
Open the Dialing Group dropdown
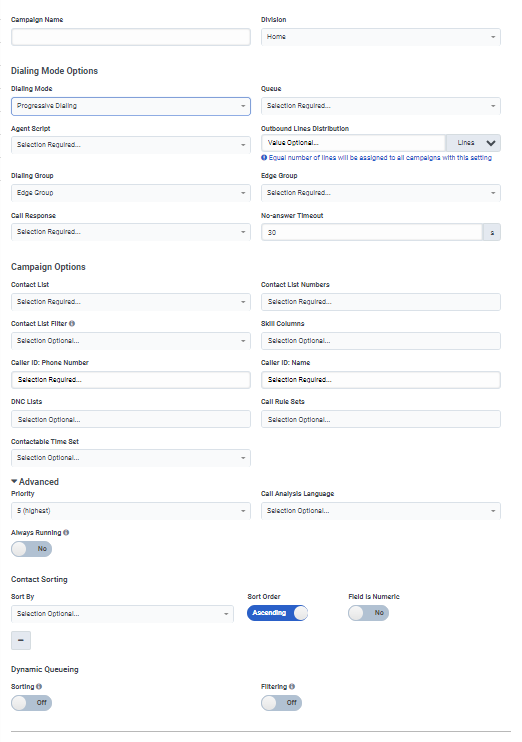131,193
